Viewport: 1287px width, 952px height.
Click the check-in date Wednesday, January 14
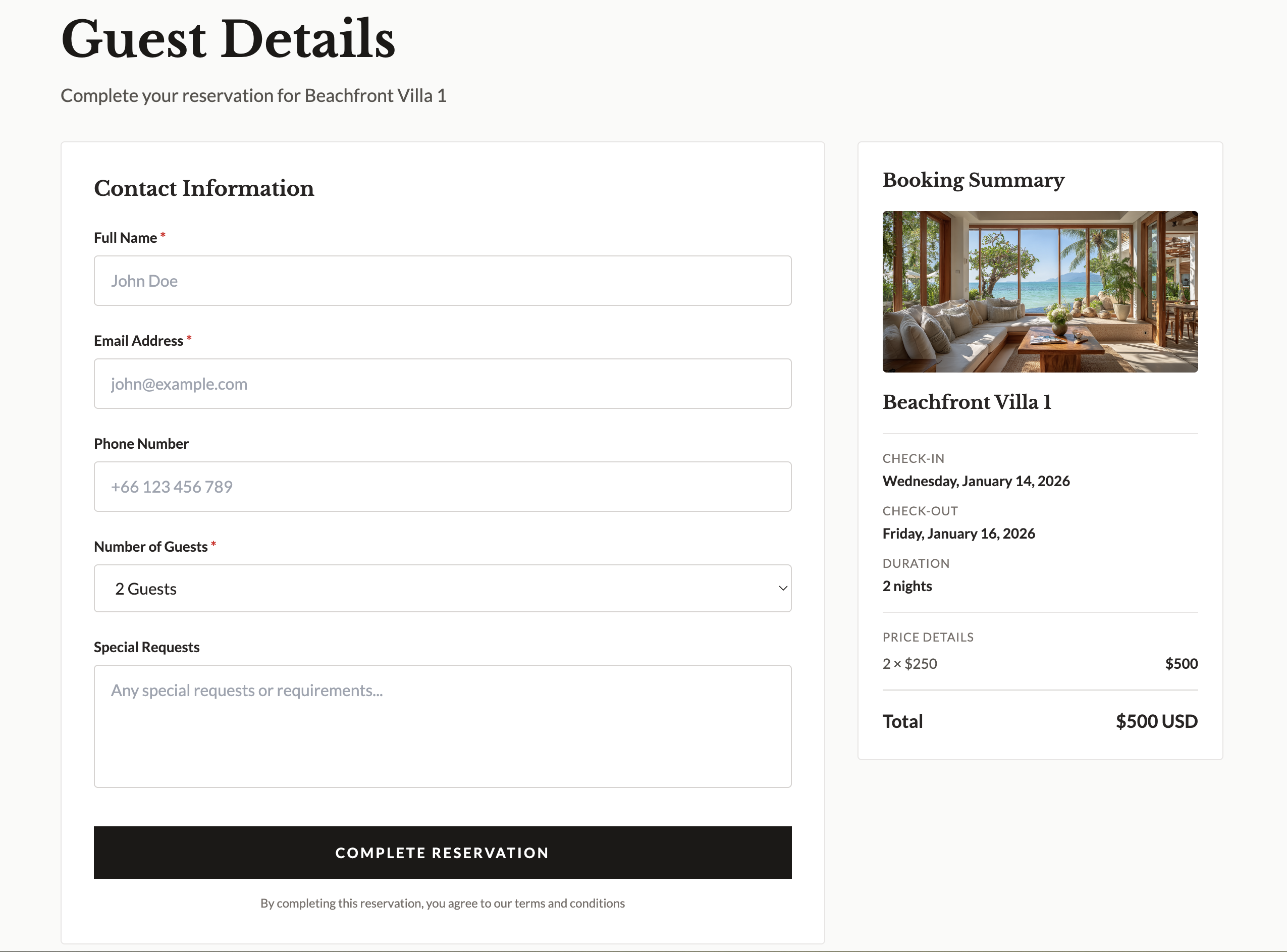[976, 481]
